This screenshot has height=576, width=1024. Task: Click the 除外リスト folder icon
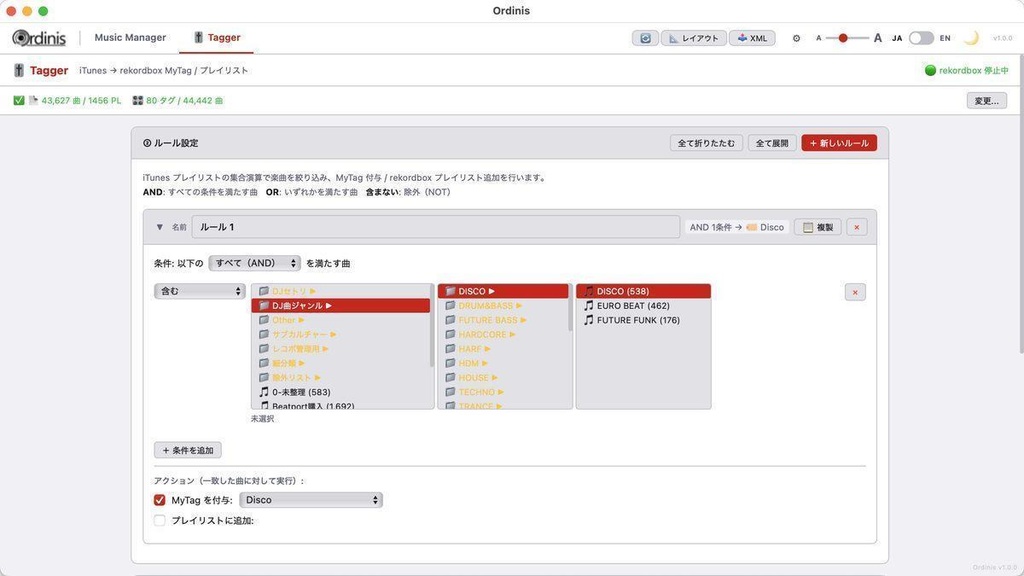(x=264, y=377)
